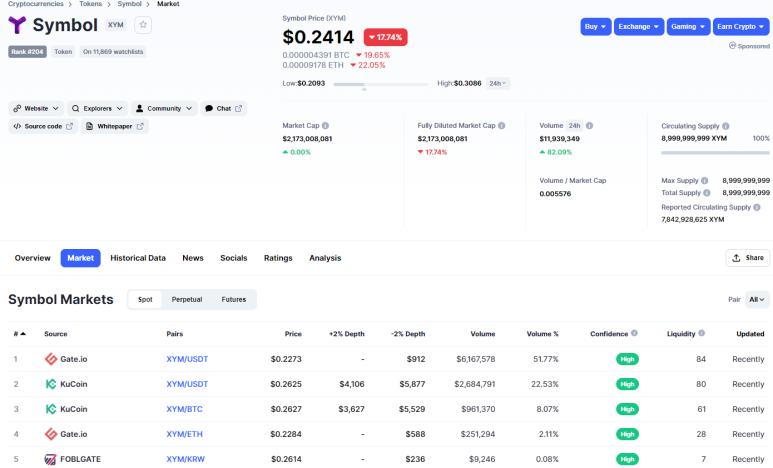Sort by Liquidity column header
773x468 pixels.
(681, 334)
